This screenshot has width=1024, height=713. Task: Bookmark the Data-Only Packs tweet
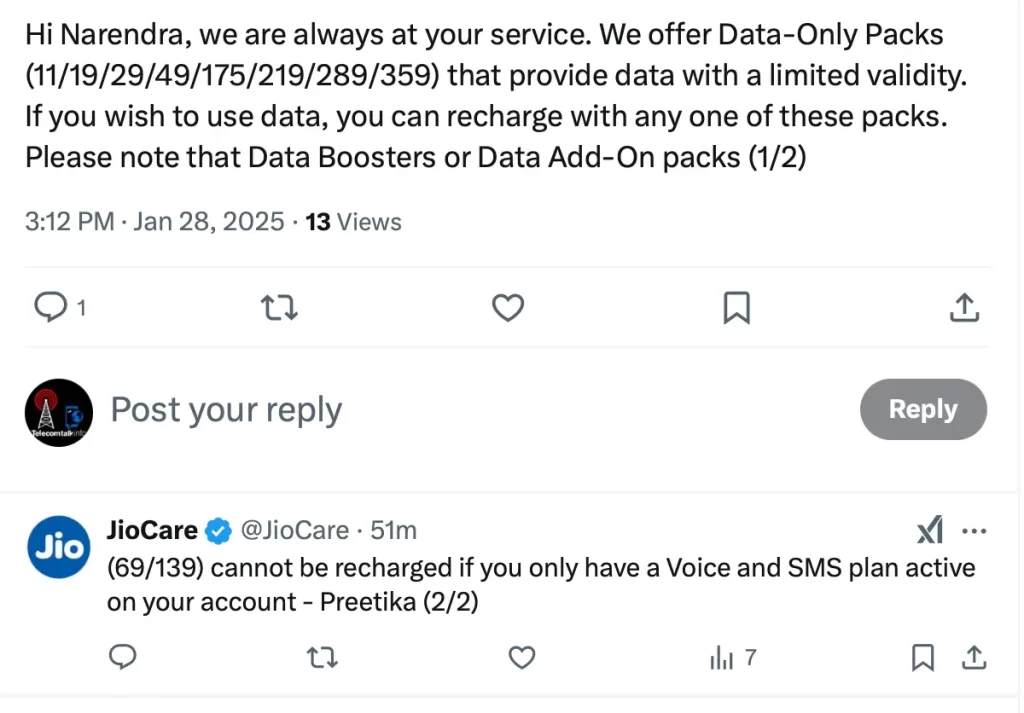(737, 308)
